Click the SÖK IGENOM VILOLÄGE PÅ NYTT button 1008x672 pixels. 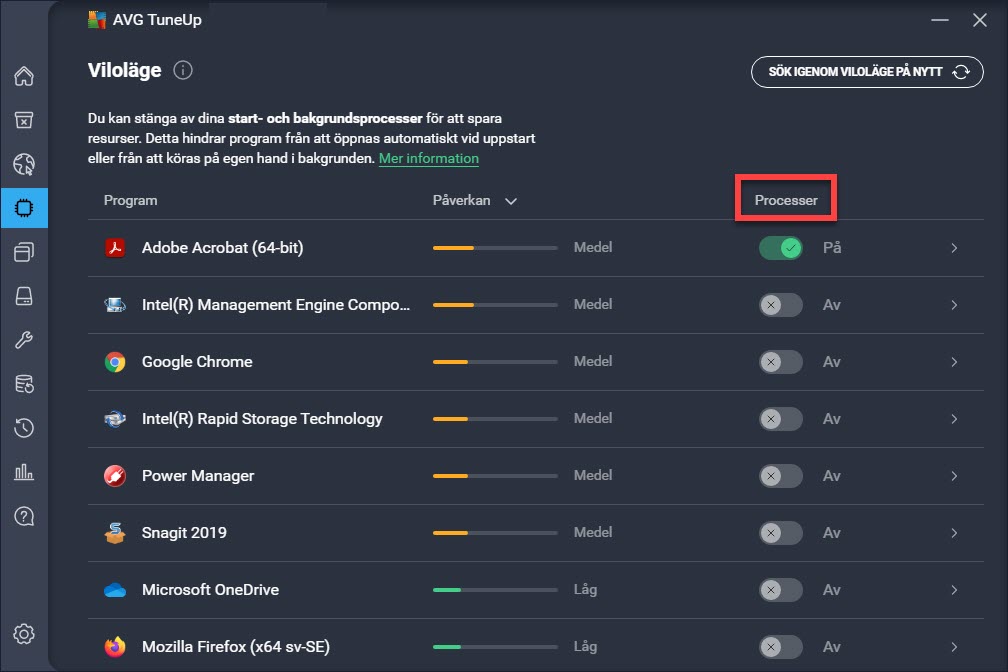867,71
